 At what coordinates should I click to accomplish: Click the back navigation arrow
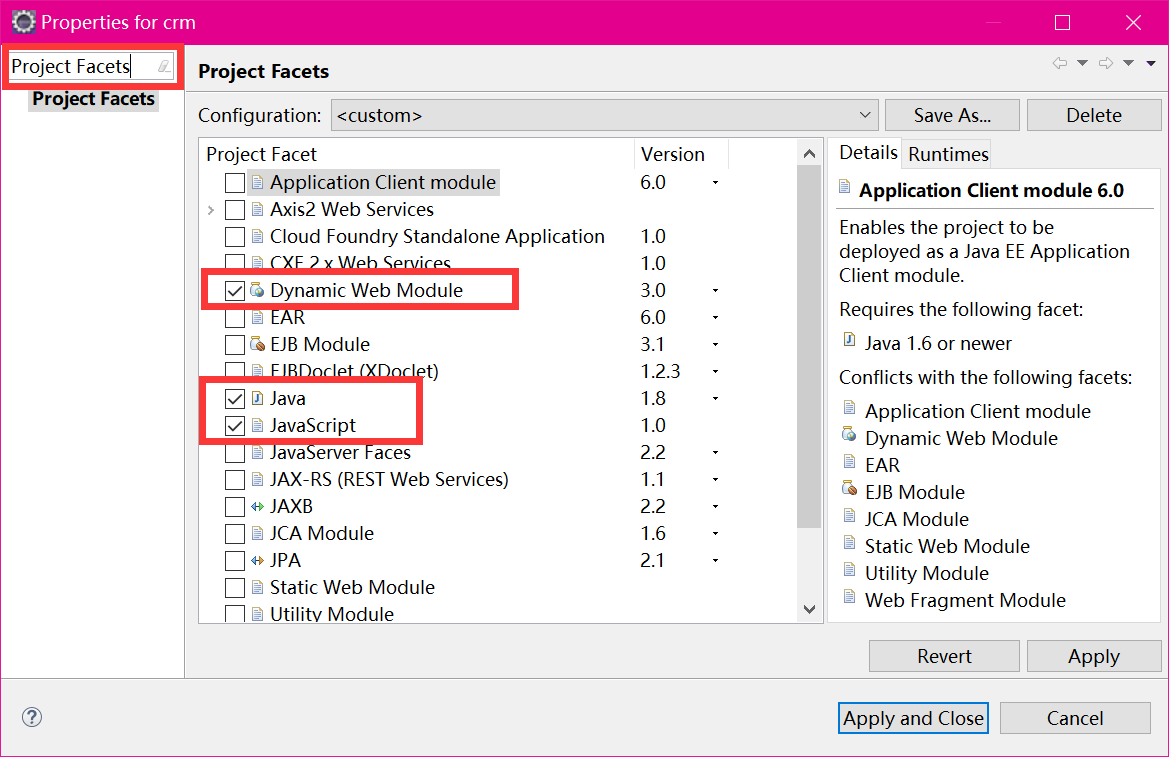pos(1059,63)
